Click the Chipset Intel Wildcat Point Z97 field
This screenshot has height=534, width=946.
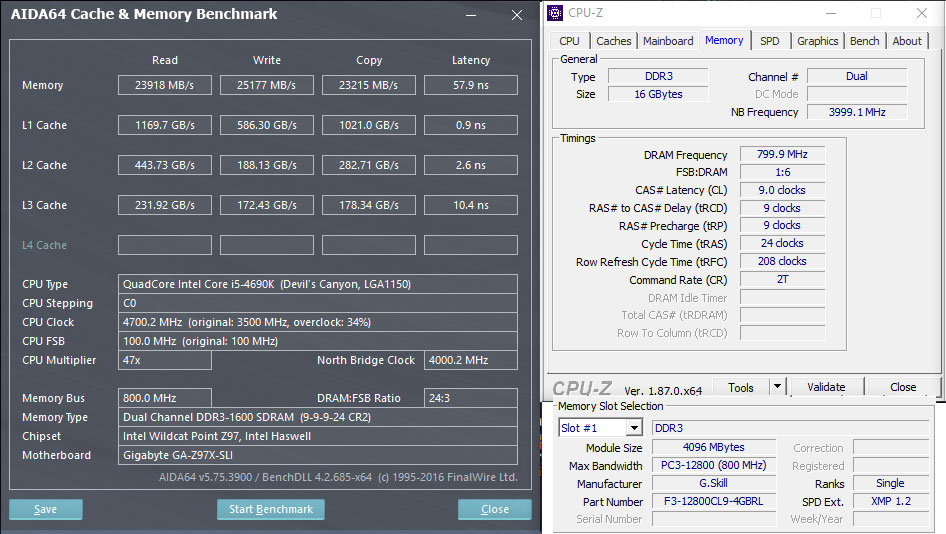(x=318, y=436)
